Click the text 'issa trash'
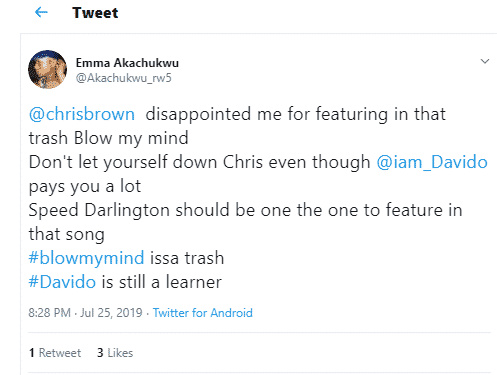497x375 pixels. [187, 258]
